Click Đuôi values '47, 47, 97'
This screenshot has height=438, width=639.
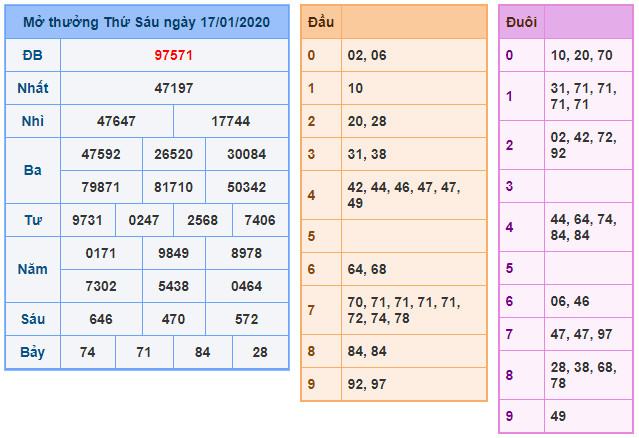tap(582, 334)
